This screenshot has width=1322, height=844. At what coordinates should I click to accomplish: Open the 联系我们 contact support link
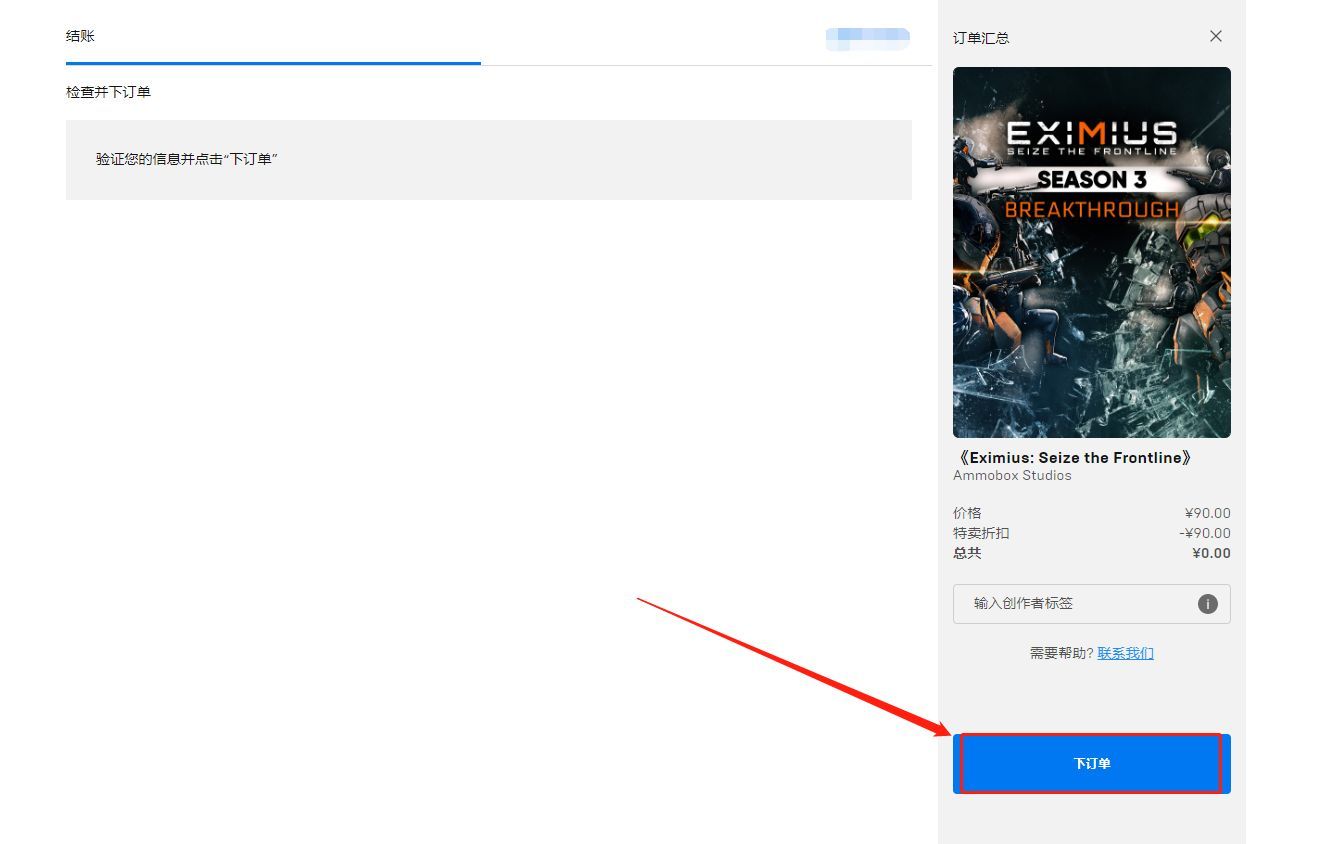pyautogui.click(x=1126, y=652)
